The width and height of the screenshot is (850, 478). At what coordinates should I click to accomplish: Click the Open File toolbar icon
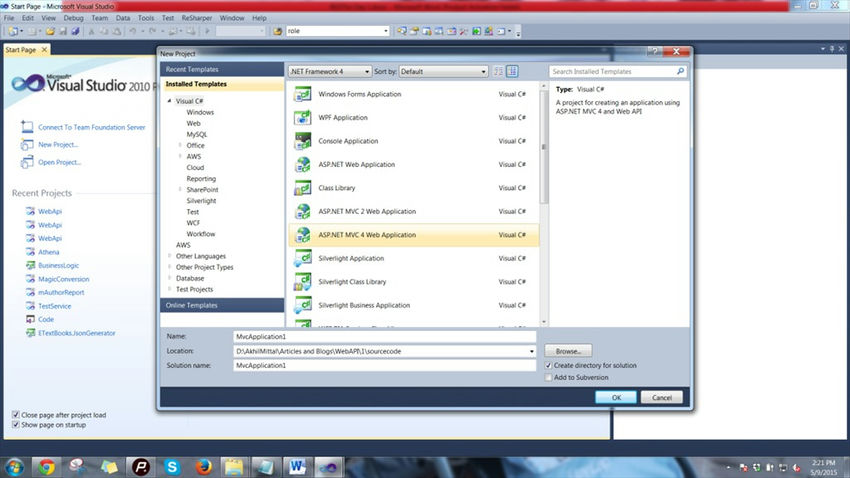pos(50,31)
